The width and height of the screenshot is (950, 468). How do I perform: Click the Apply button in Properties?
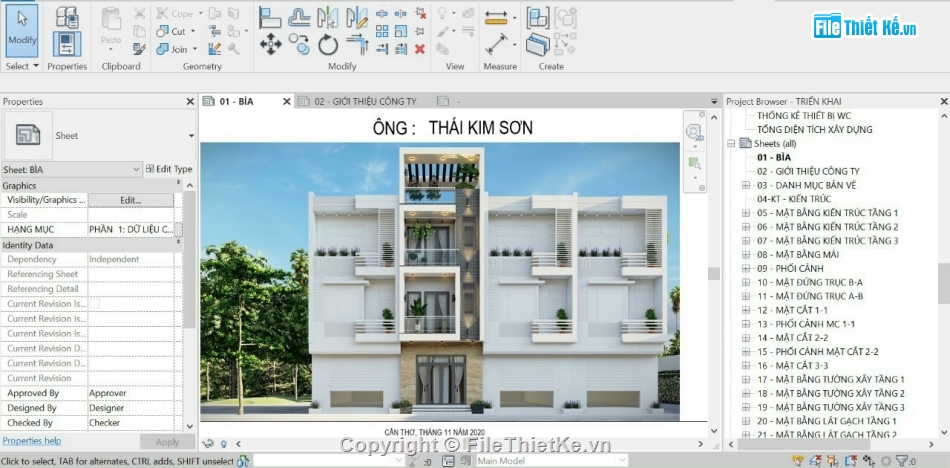[167, 442]
